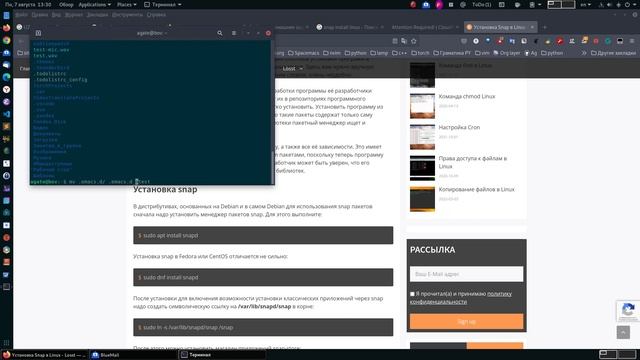
Task: Open the Applications menu
Action: [x=94, y=4]
